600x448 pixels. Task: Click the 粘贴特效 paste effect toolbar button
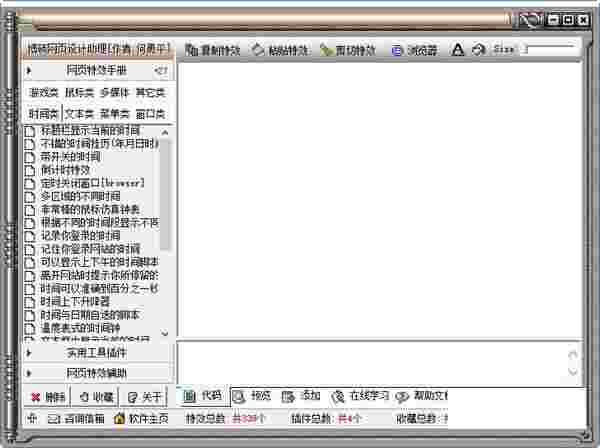coord(280,50)
